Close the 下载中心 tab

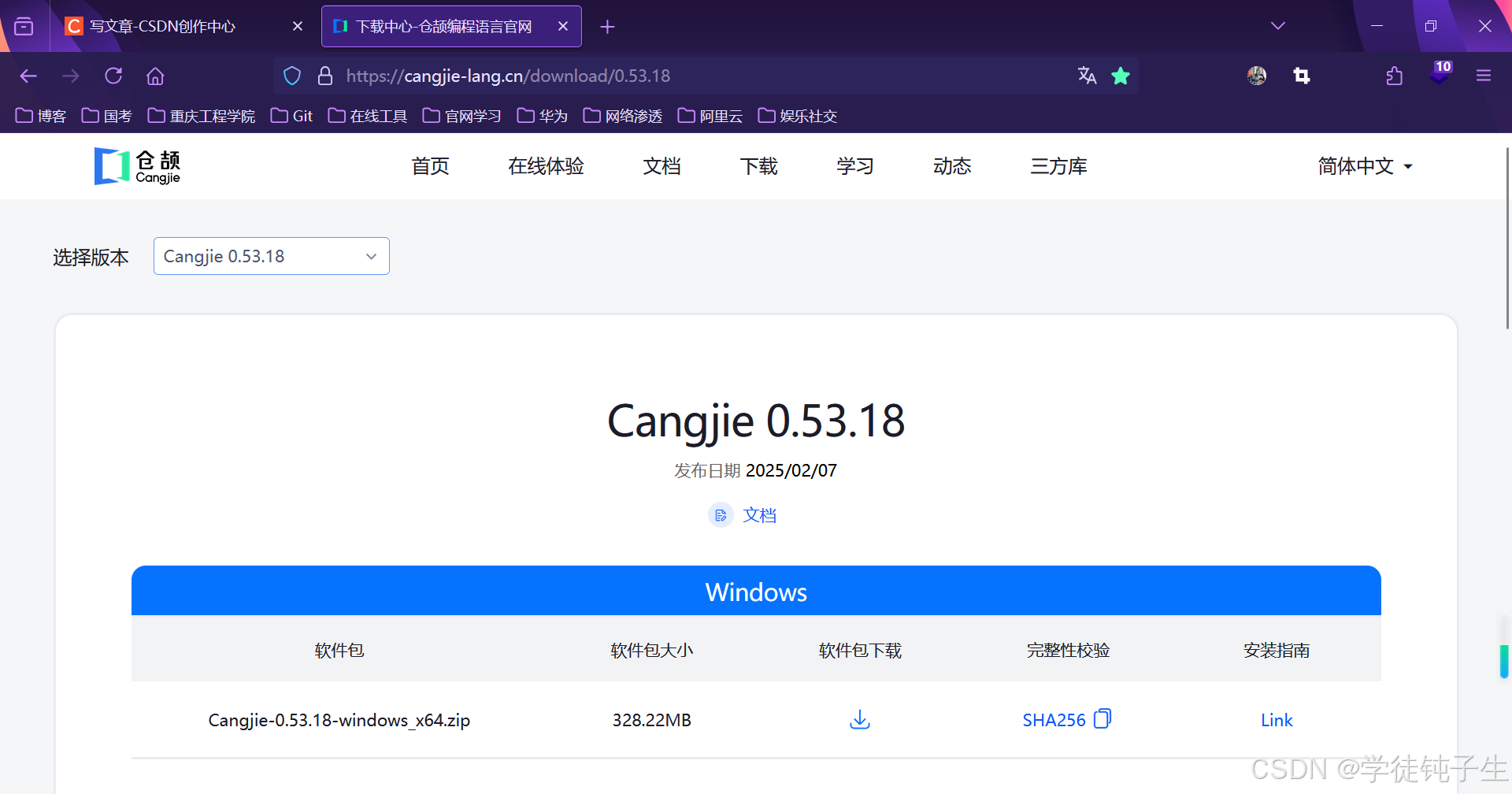563,26
